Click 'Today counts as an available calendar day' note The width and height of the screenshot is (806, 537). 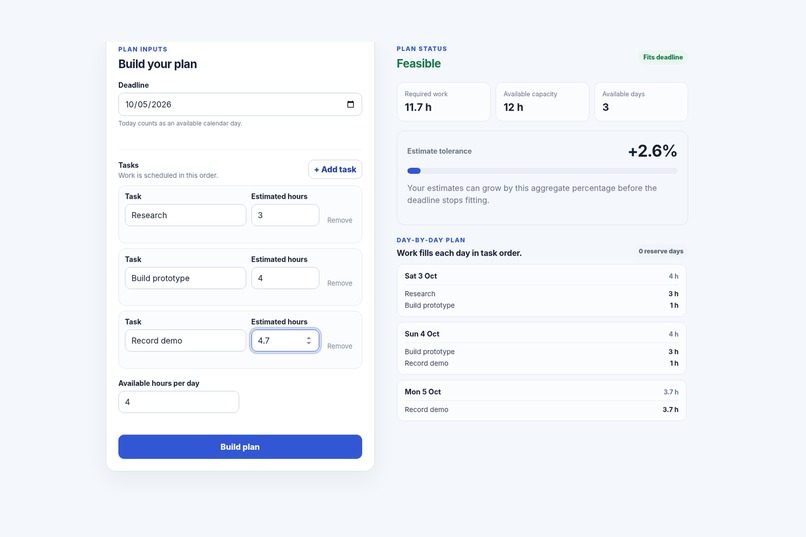[180, 123]
